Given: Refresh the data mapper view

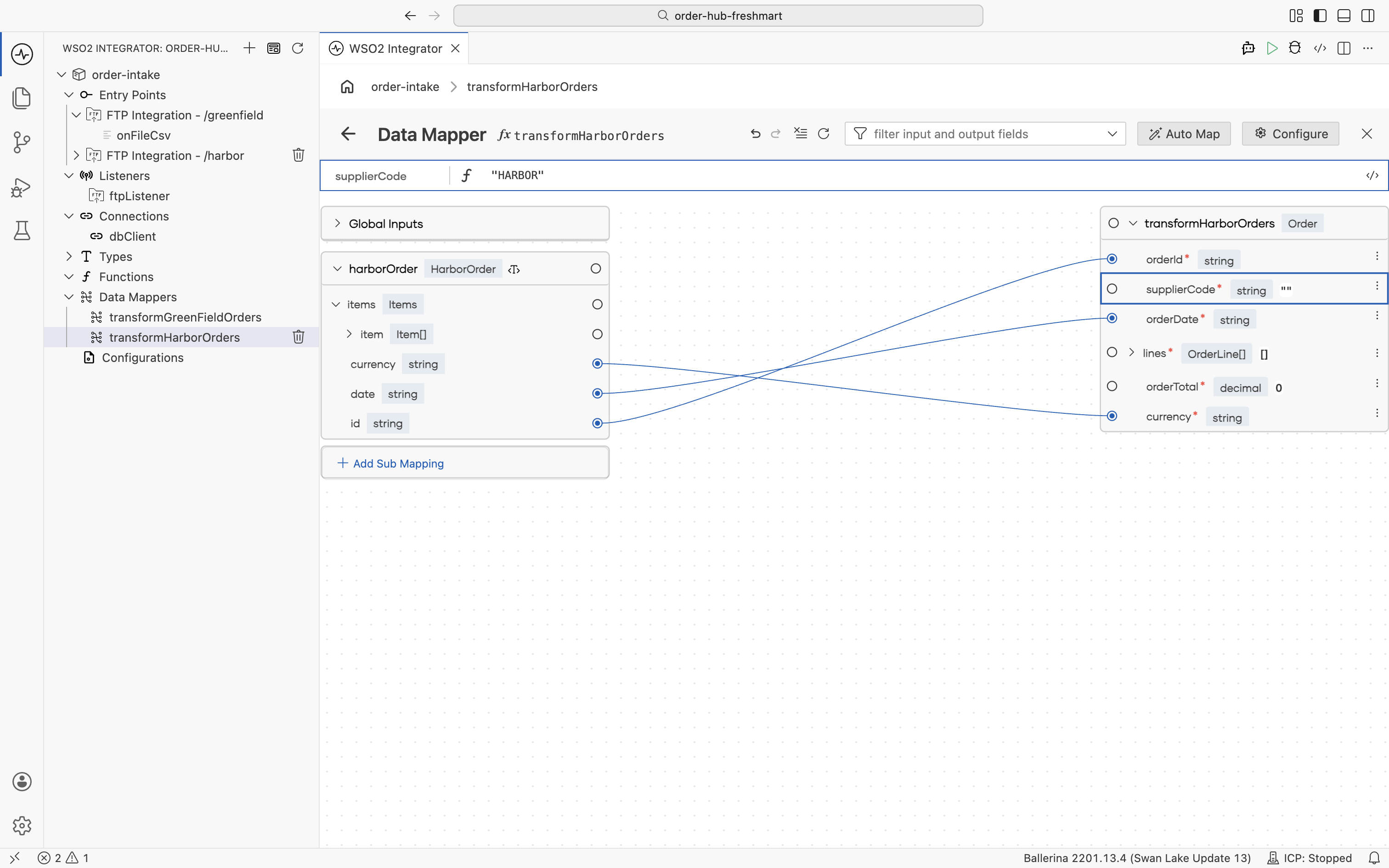Looking at the screenshot, I should point(824,134).
